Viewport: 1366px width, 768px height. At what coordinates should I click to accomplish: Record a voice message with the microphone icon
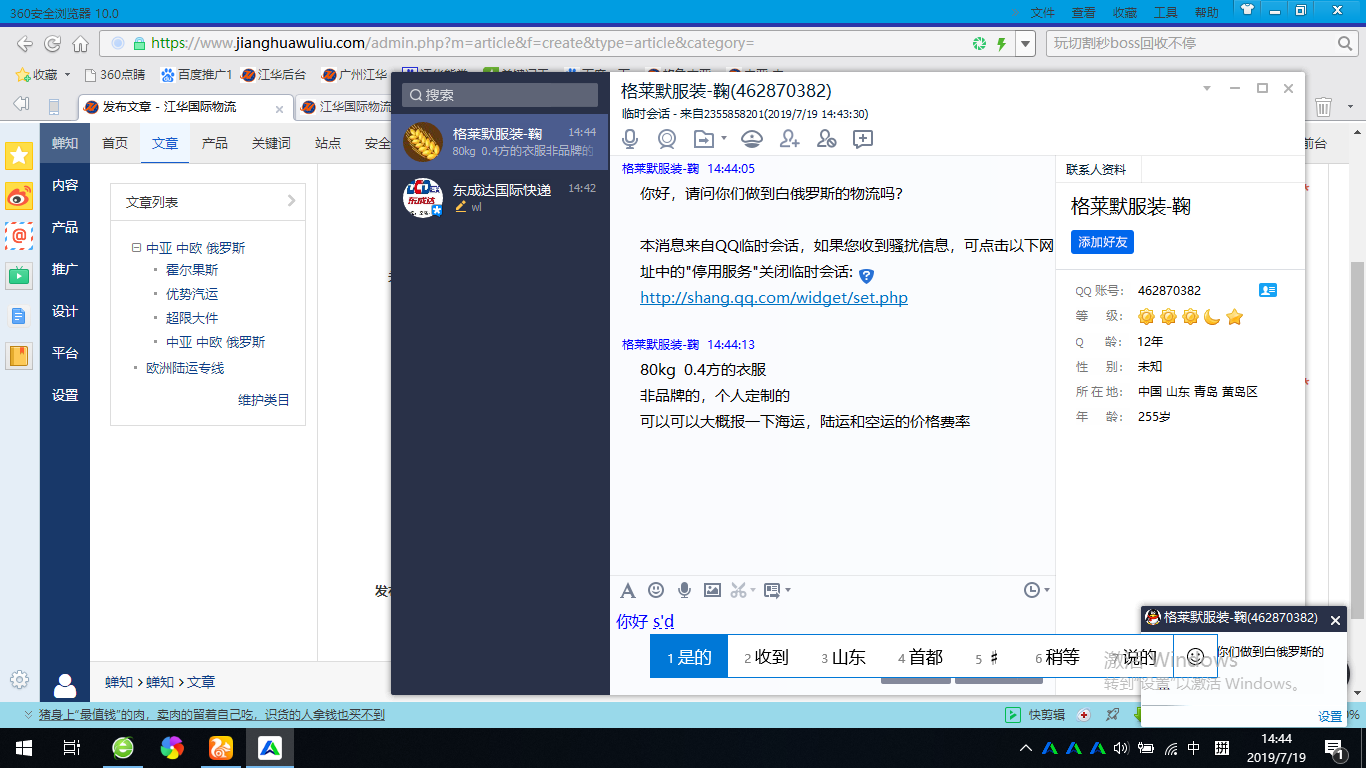[x=684, y=590]
